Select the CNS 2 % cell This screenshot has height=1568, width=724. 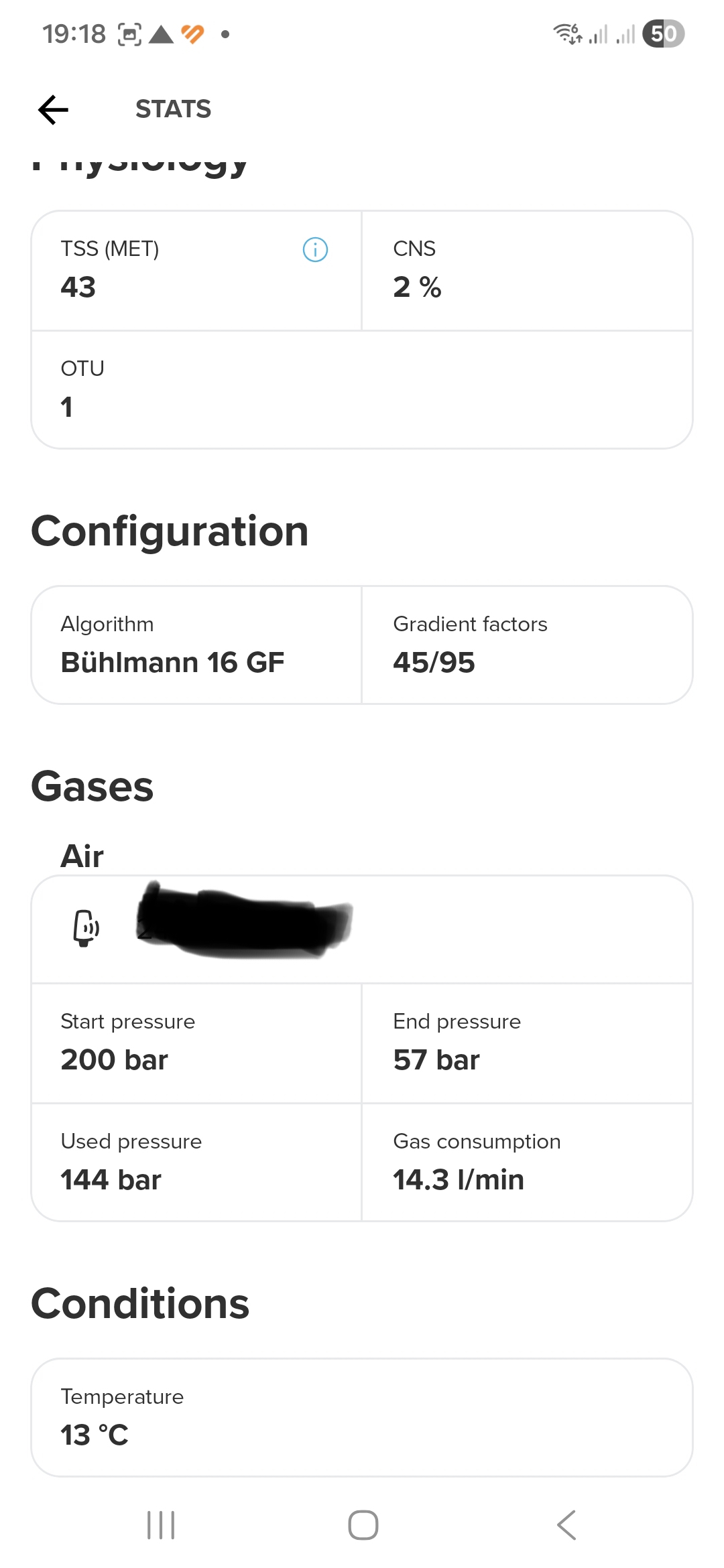tap(527, 271)
